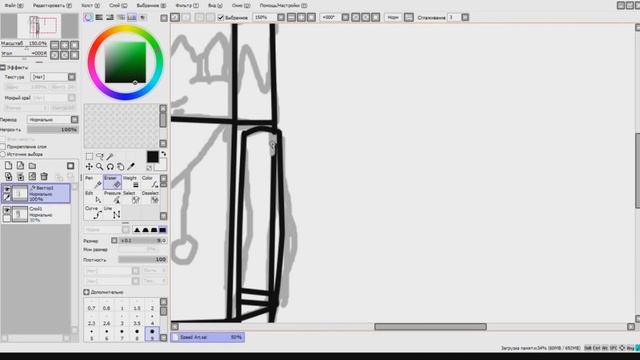Select the rotate view tool
The height and width of the screenshot is (360, 640).
110,167
